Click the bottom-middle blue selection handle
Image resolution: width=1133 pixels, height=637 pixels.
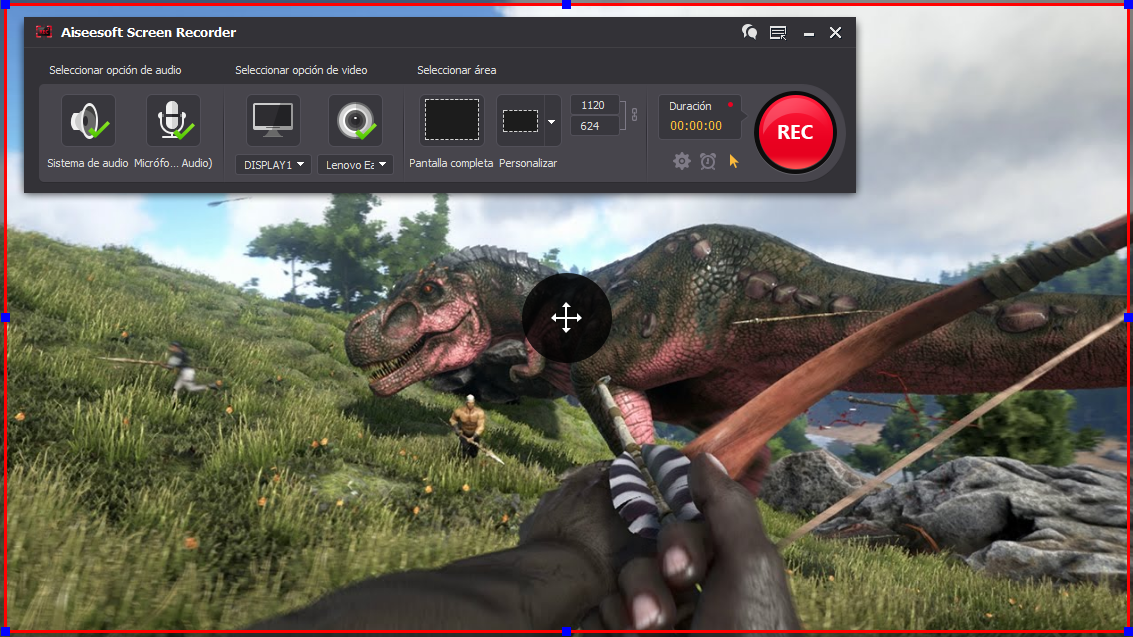tap(566, 632)
